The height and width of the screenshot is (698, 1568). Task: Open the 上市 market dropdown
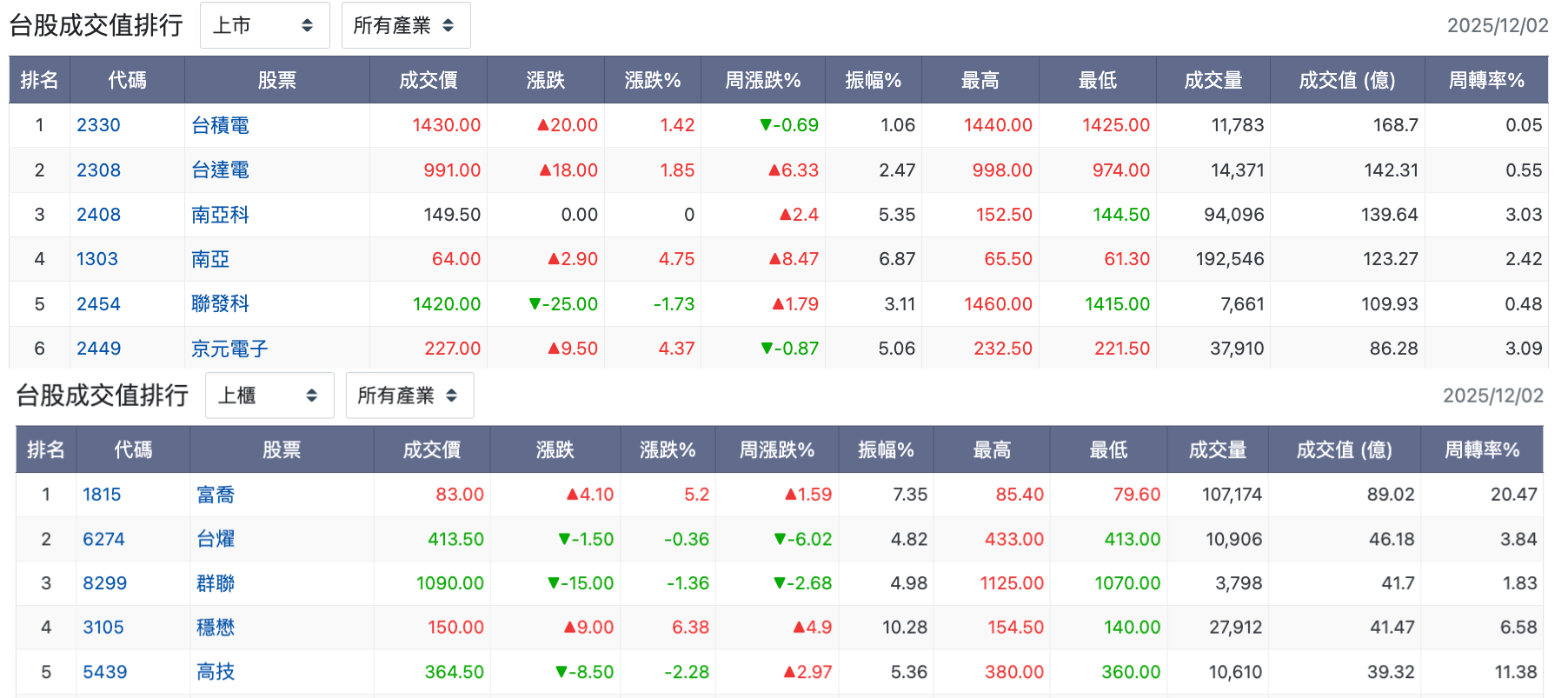point(264,25)
